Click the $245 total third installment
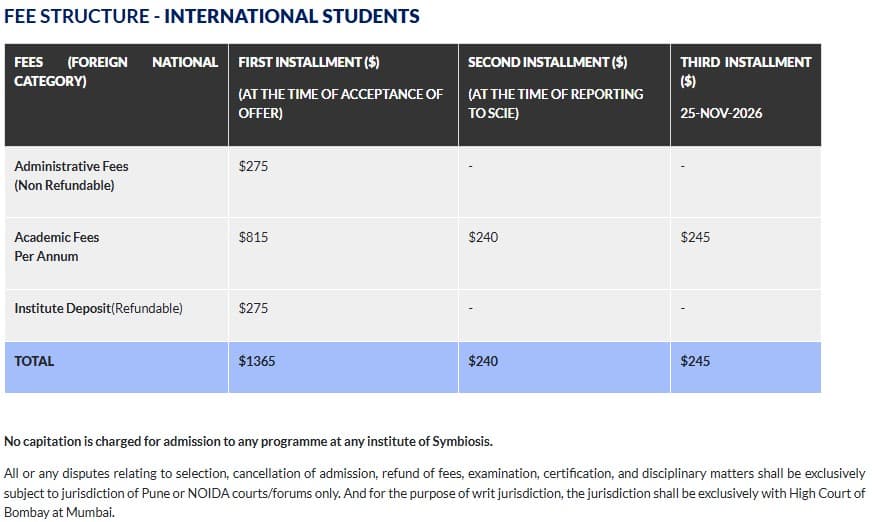Image resolution: width=872 pixels, height=522 pixels. [695, 361]
